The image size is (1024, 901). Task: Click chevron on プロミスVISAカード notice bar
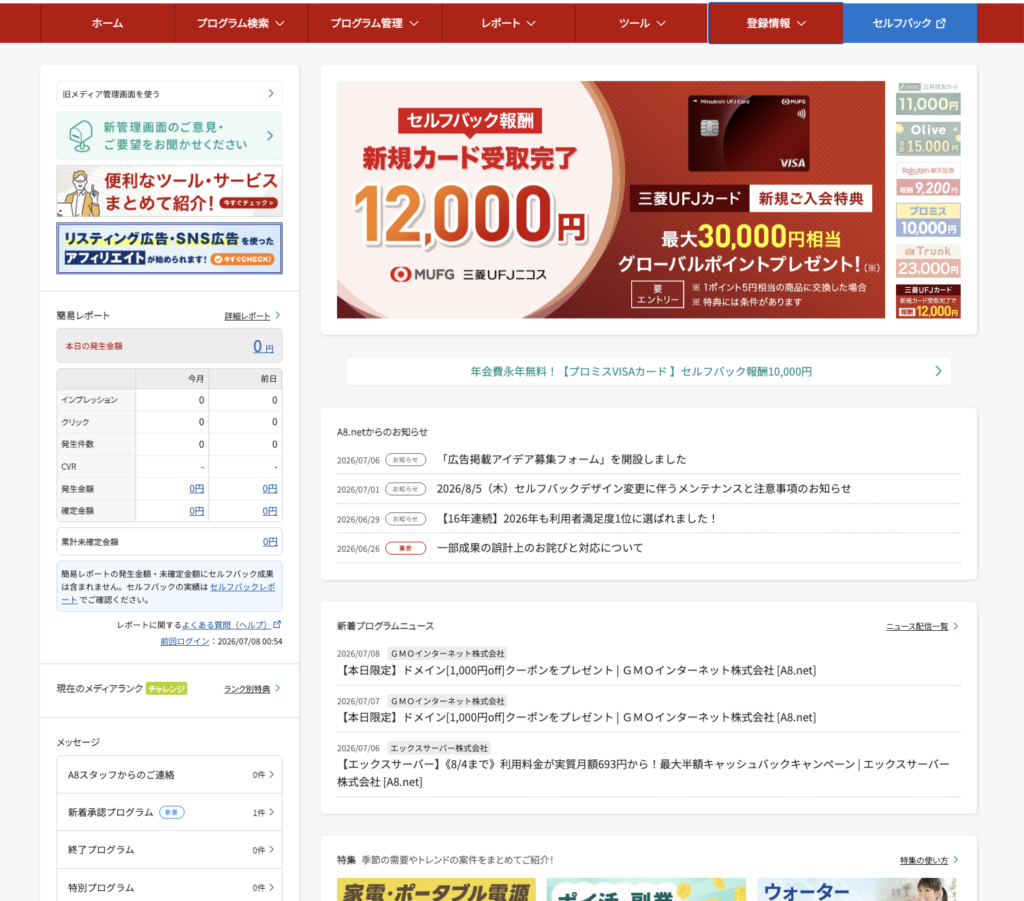[938, 371]
